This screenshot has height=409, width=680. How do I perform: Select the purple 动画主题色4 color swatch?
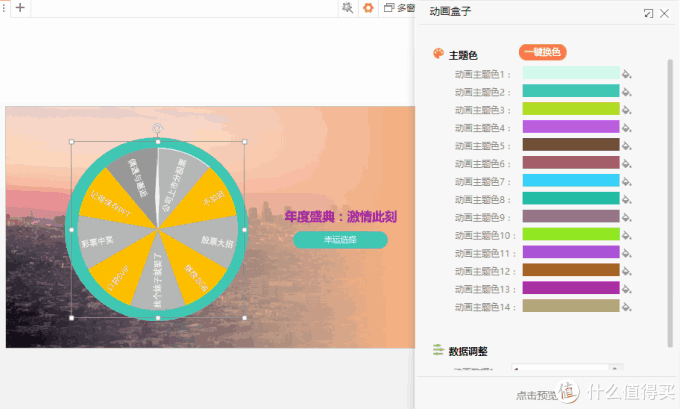tap(571, 127)
